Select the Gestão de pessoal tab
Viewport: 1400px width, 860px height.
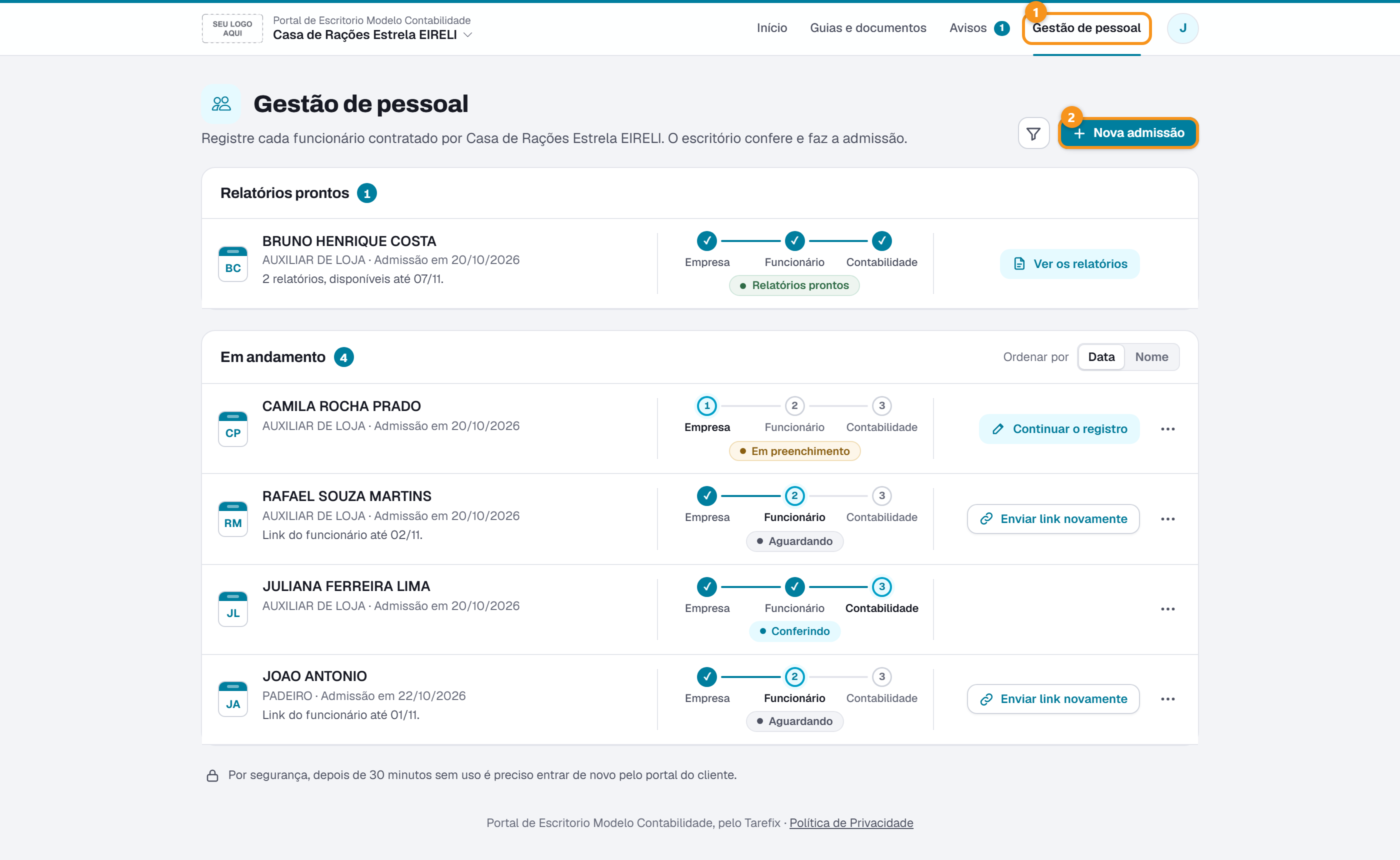pyautogui.click(x=1086, y=28)
